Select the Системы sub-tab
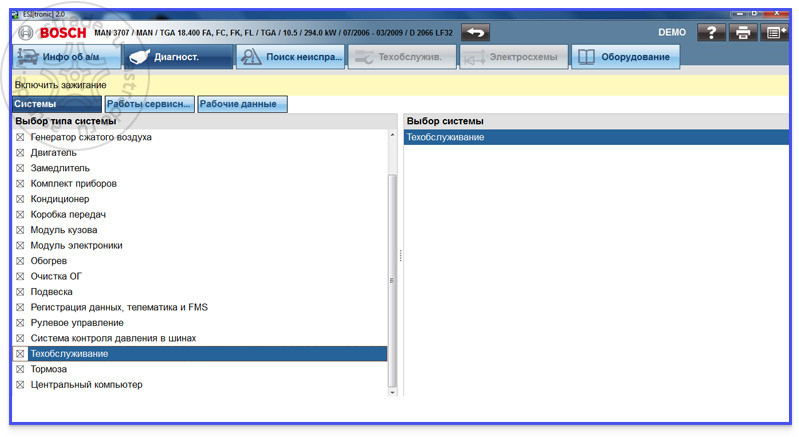 click(x=57, y=104)
